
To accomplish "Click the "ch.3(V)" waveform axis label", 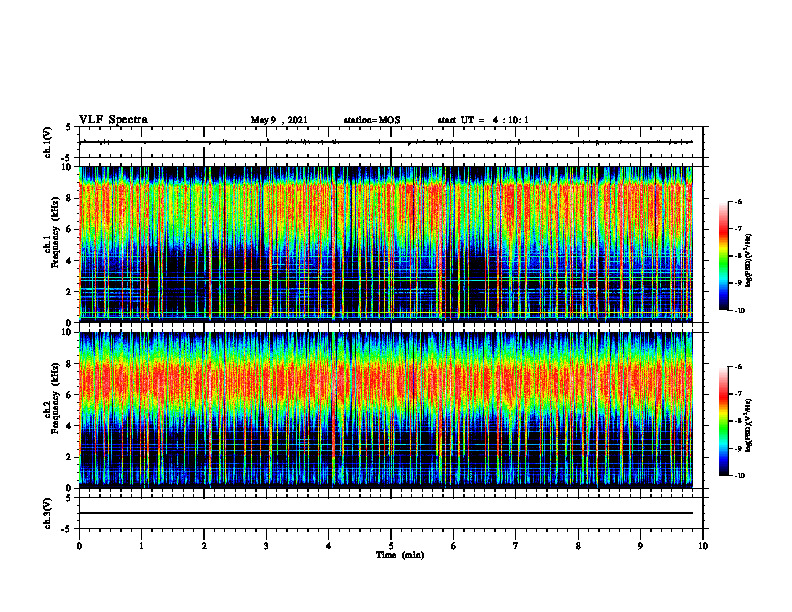I will (x=48, y=513).
